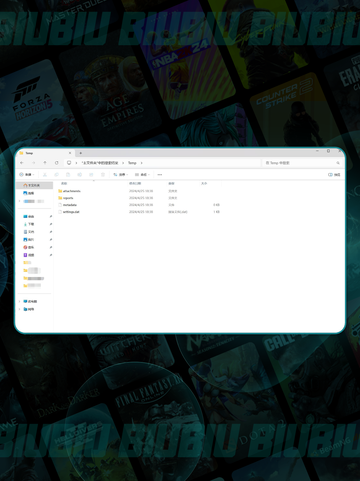Select Network in sidebar
360x481 pixels.
29,309
